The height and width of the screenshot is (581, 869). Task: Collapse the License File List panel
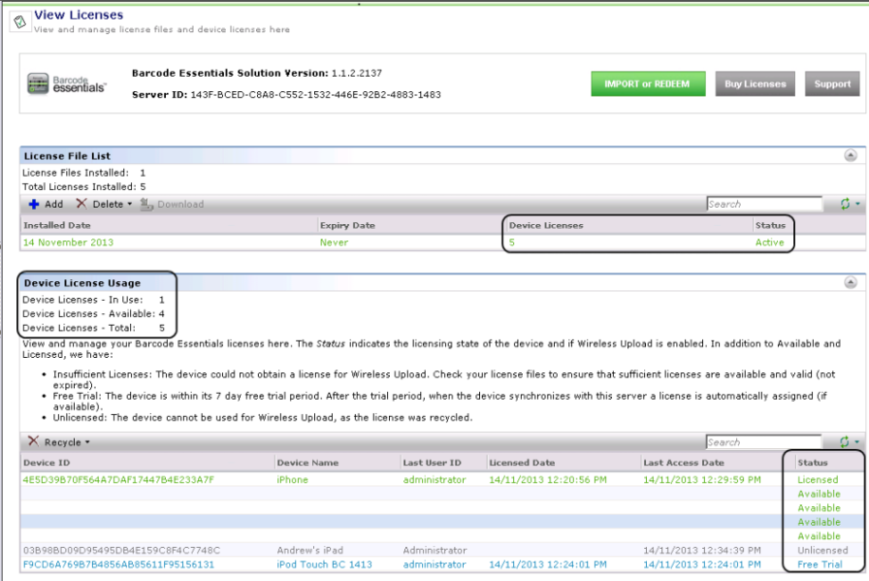point(850,156)
